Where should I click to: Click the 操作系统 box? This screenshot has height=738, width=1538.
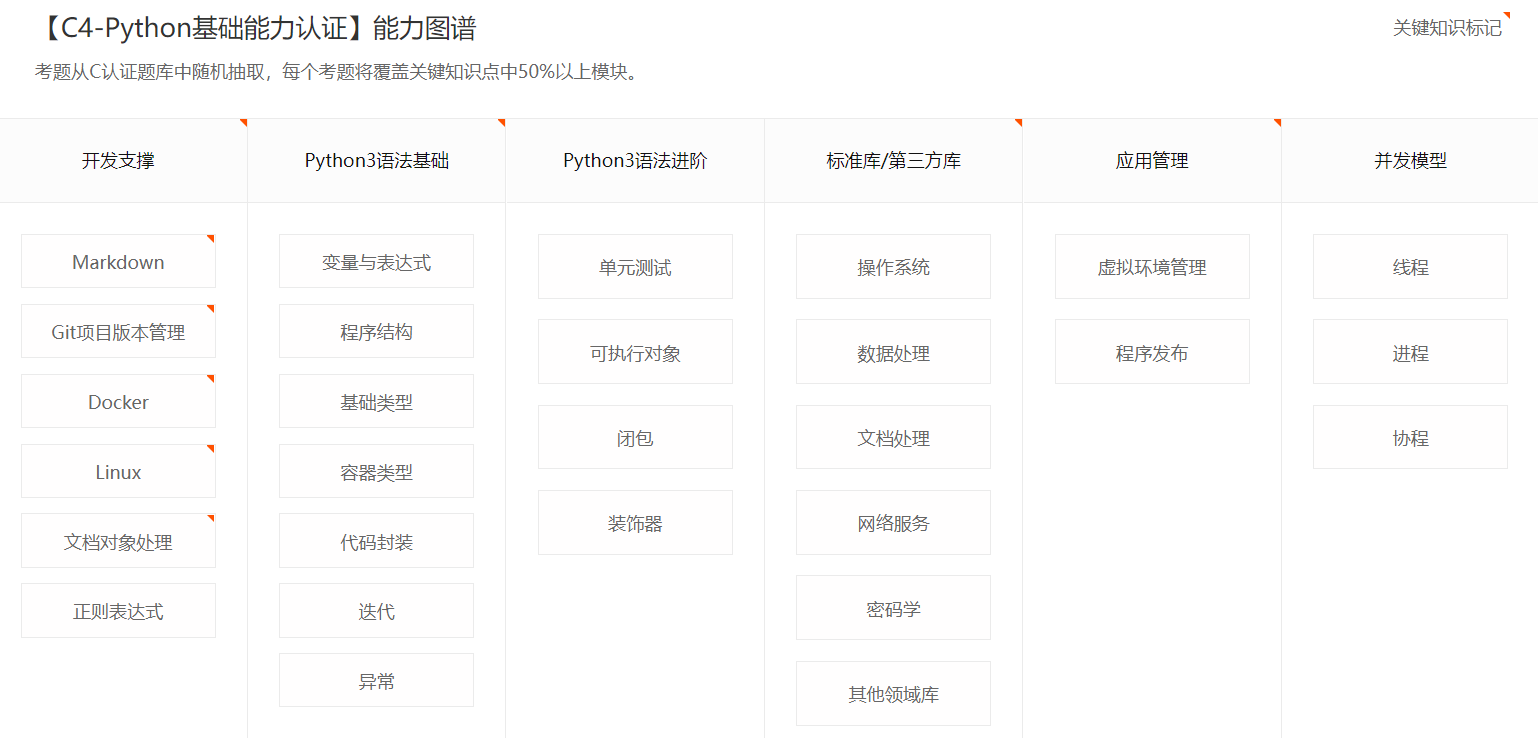pyautogui.click(x=893, y=267)
